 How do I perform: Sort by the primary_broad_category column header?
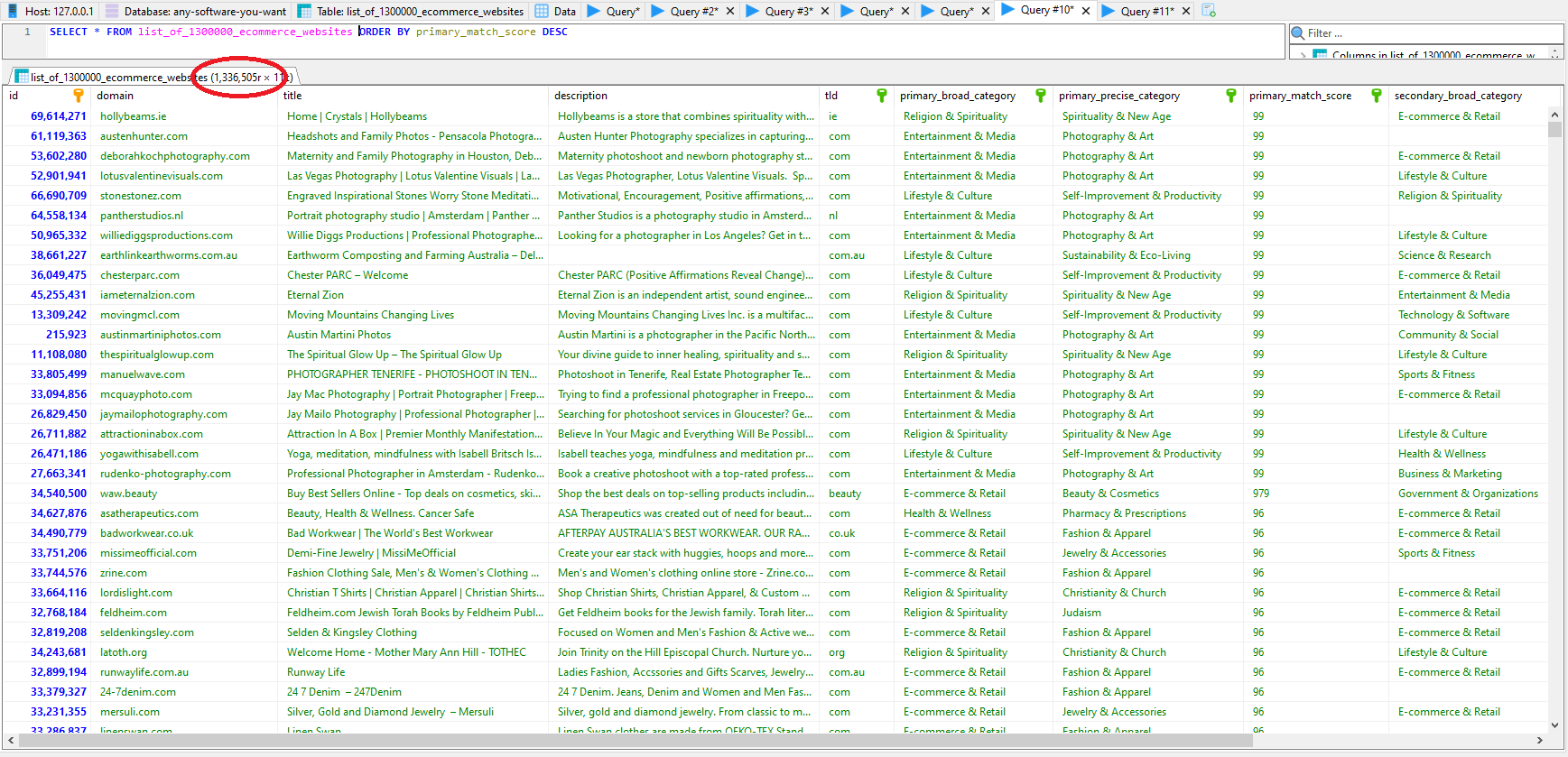973,96
